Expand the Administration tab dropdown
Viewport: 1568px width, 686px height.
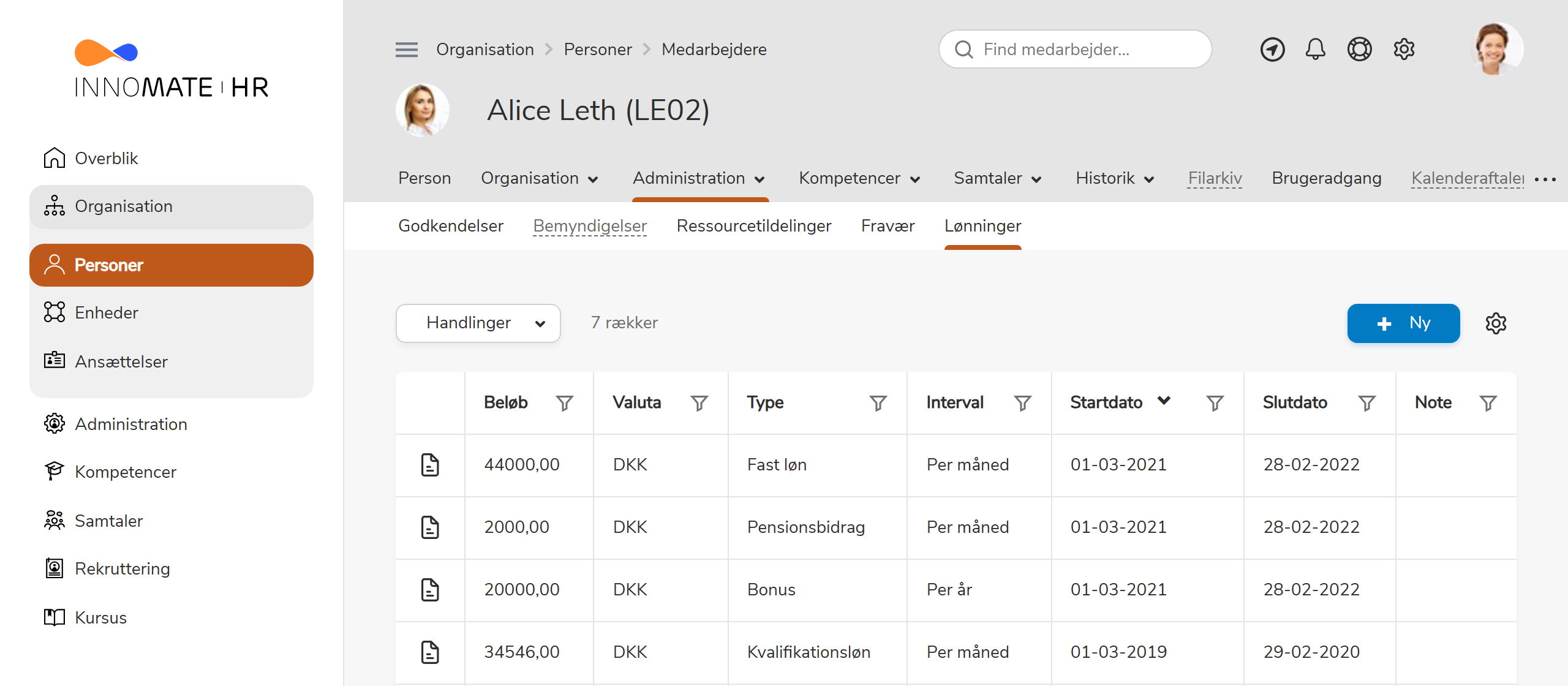point(759,179)
